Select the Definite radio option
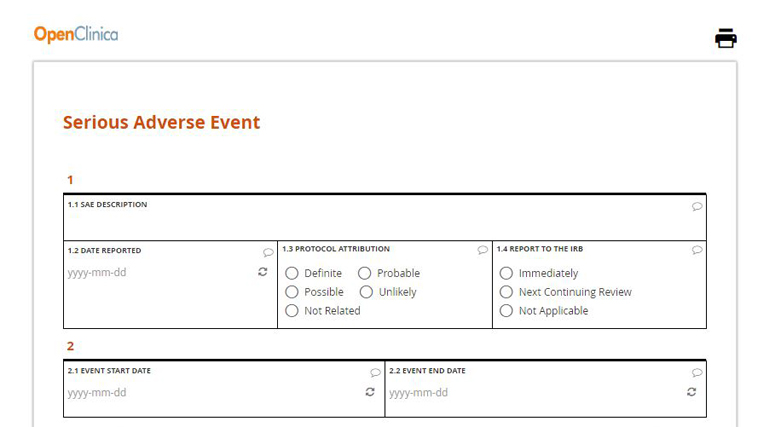Viewport: 781px width, 427px height. [x=292, y=273]
